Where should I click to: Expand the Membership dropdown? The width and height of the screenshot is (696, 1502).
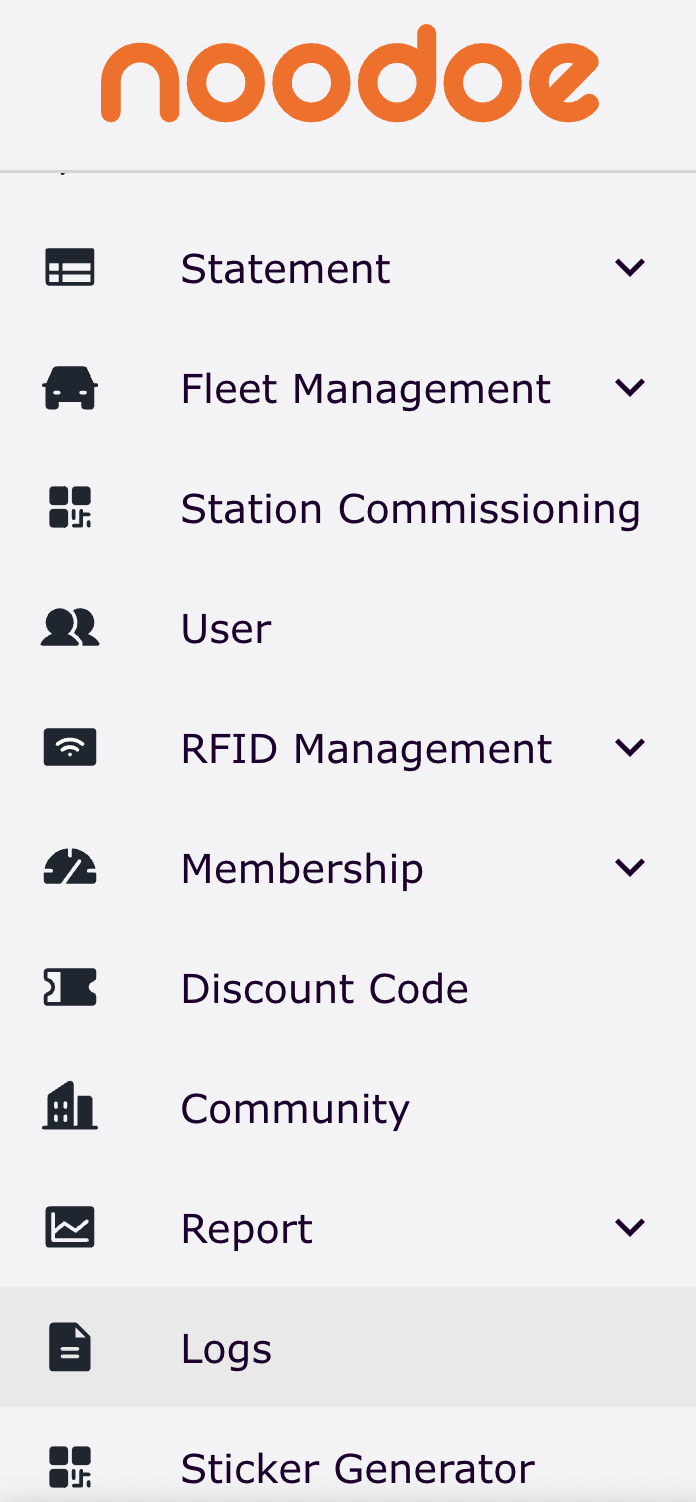pyautogui.click(x=630, y=867)
